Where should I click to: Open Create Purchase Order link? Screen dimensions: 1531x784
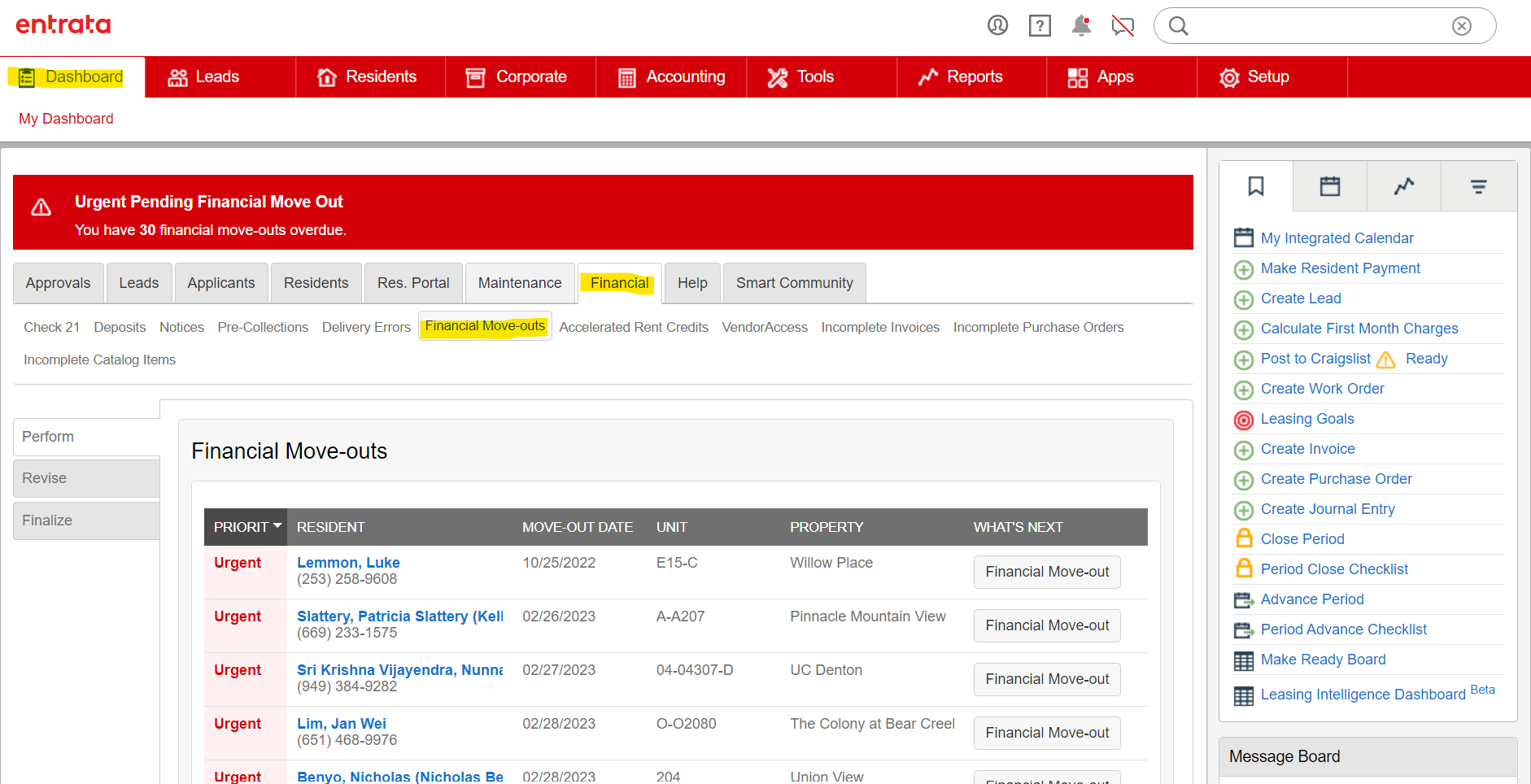click(1337, 479)
